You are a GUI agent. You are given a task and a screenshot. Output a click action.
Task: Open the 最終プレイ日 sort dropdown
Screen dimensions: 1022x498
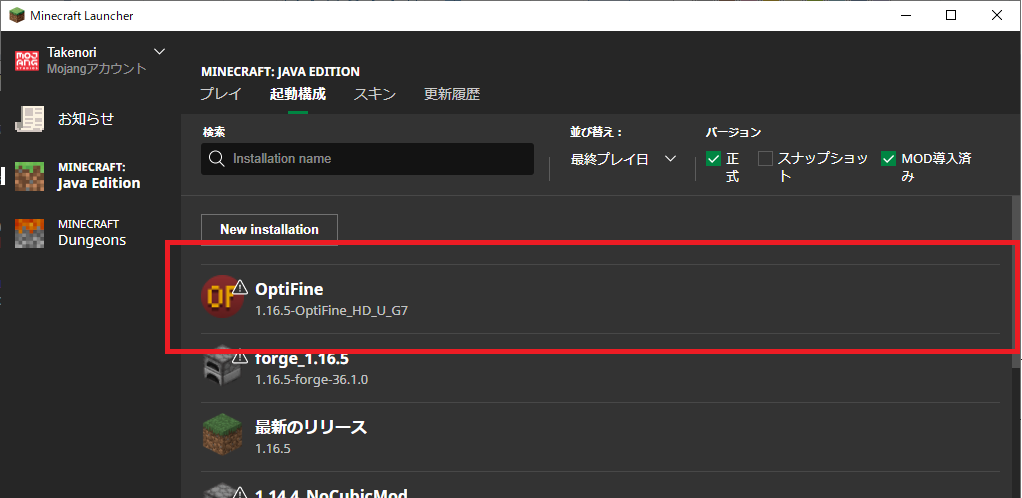pyautogui.click(x=624, y=159)
